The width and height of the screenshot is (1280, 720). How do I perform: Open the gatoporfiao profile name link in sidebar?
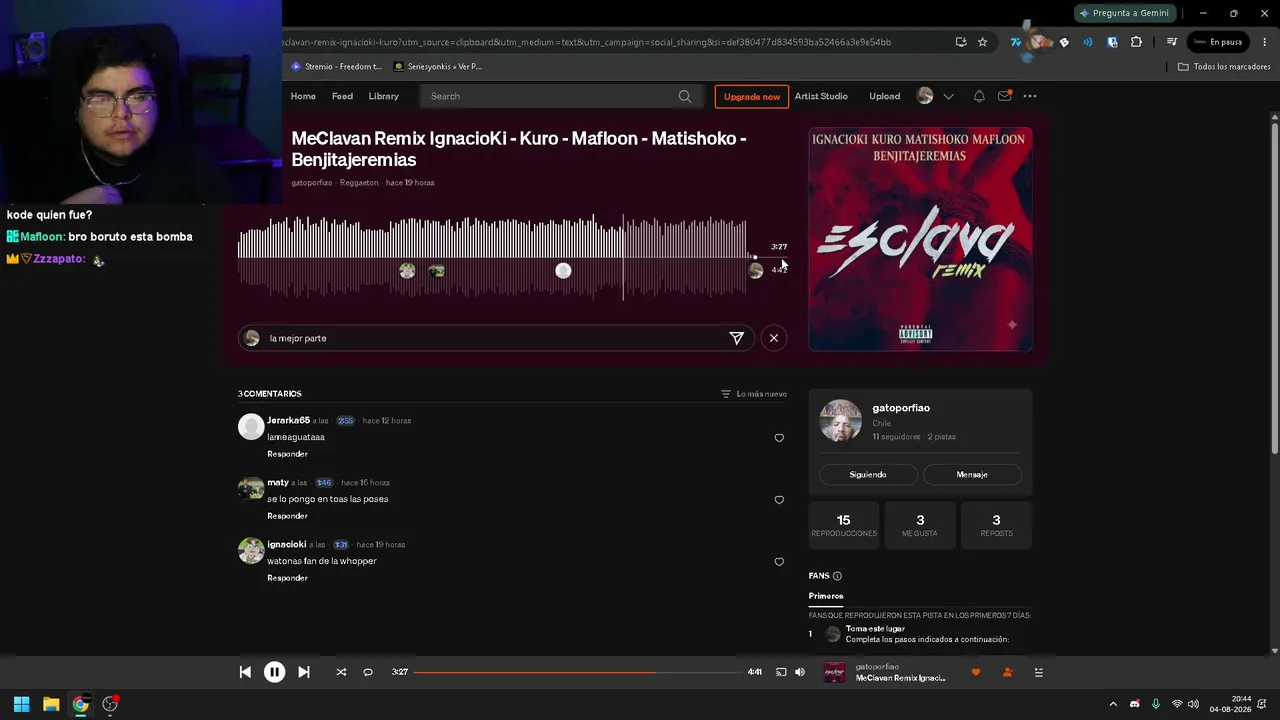click(x=901, y=408)
